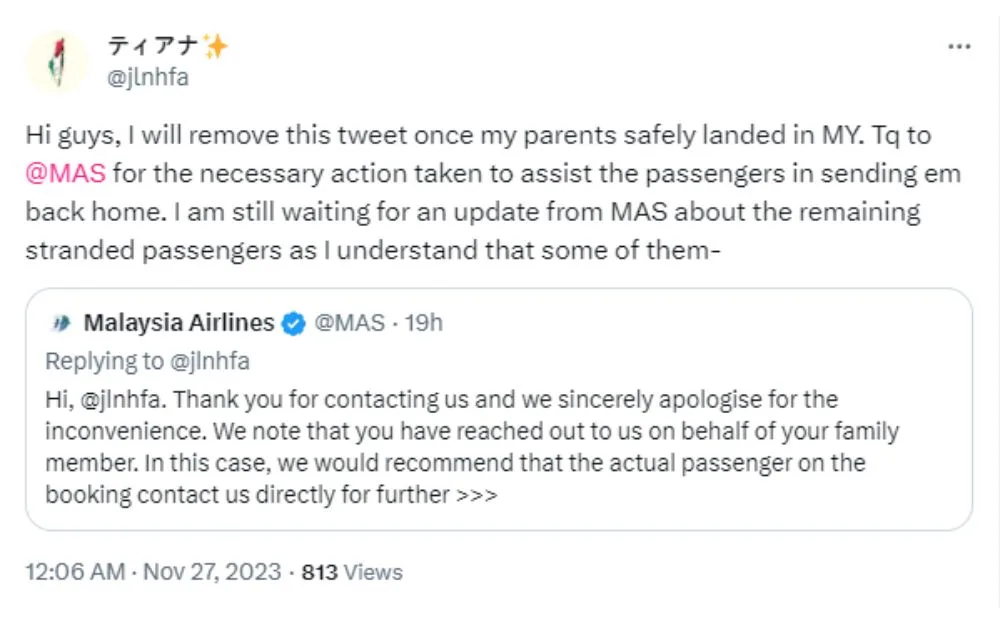The width and height of the screenshot is (1000, 623).
Task: Open the @jlnhfa handle under the display name
Action: (x=148, y=77)
